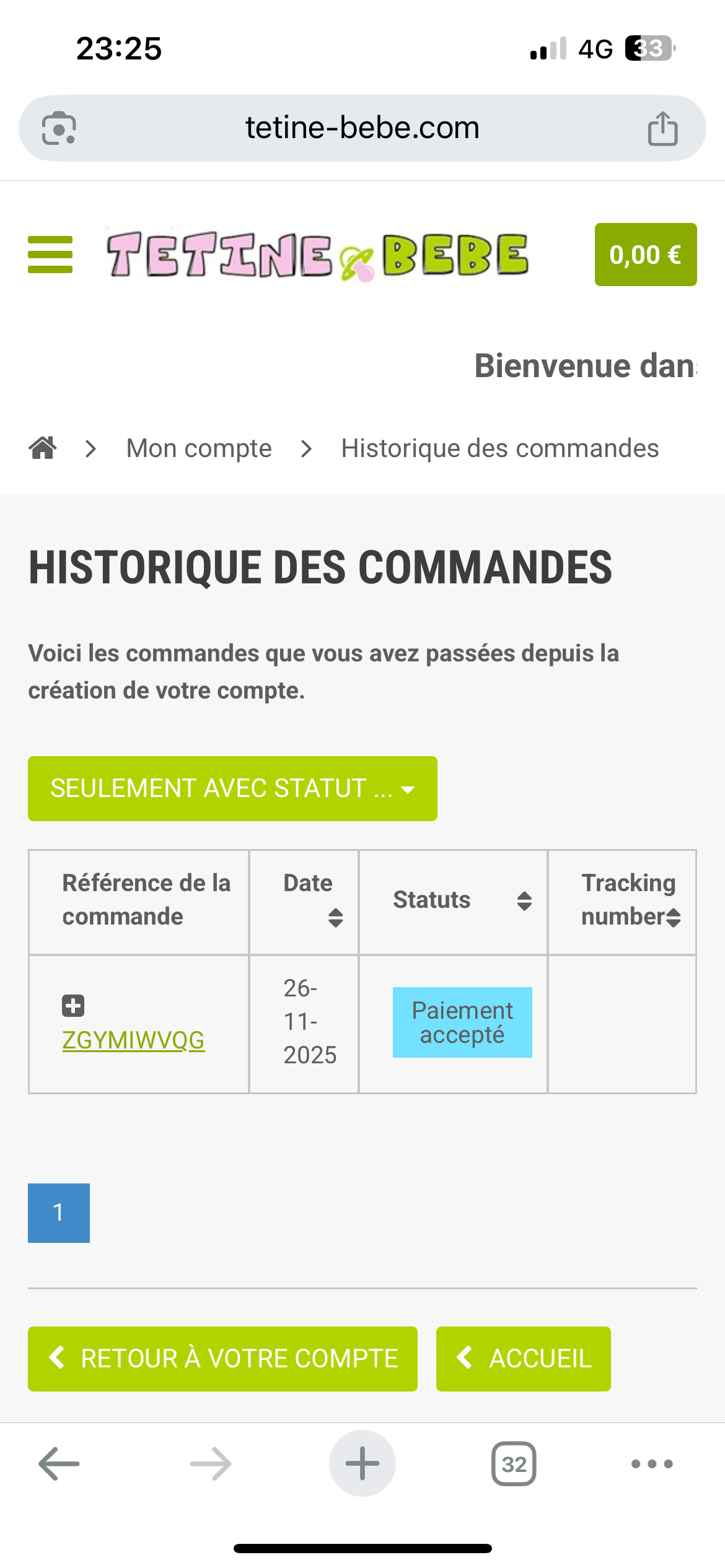Tap the browser back arrow

coord(59,1464)
